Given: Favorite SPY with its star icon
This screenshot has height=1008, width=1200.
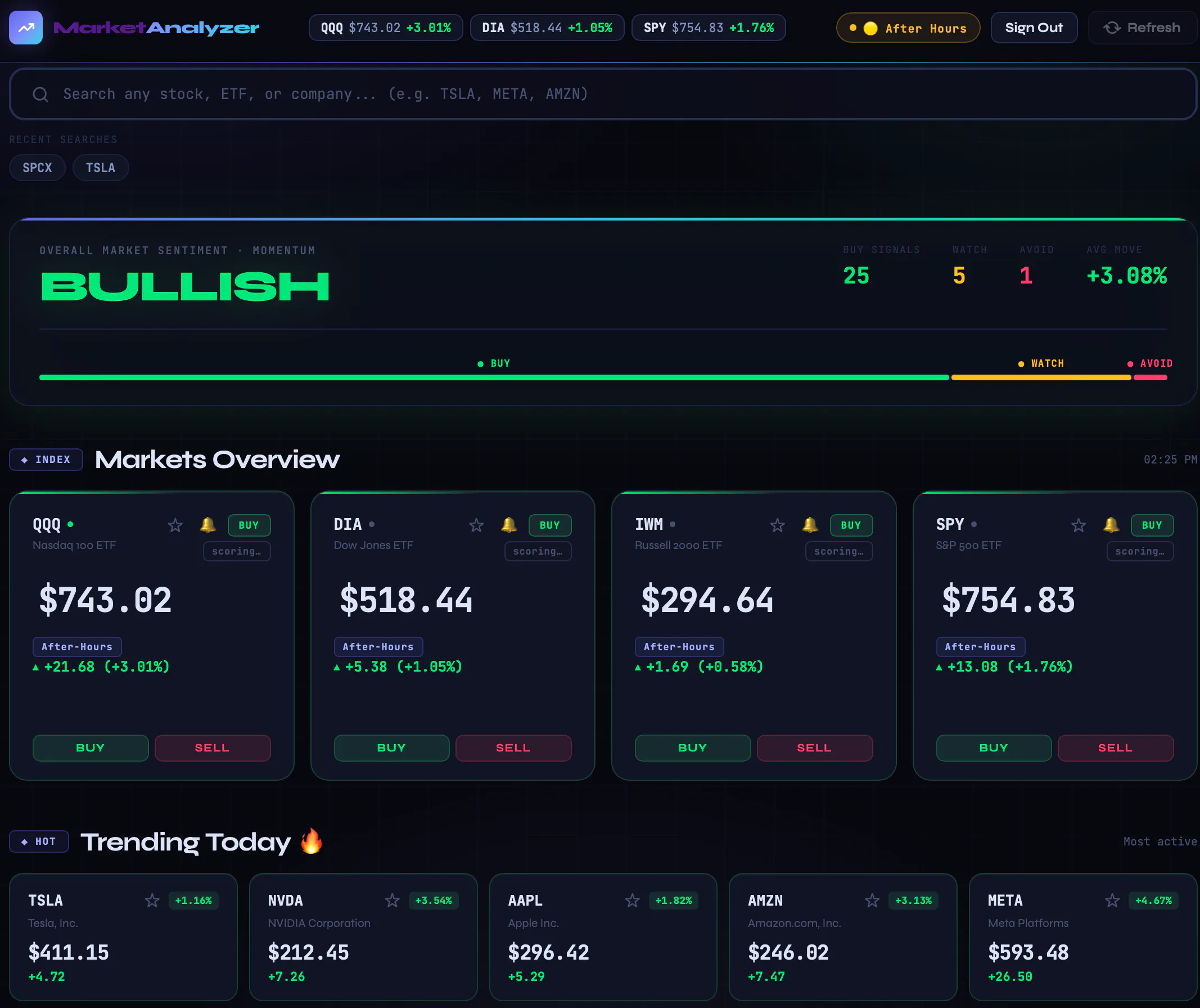Looking at the screenshot, I should pos(1079,525).
